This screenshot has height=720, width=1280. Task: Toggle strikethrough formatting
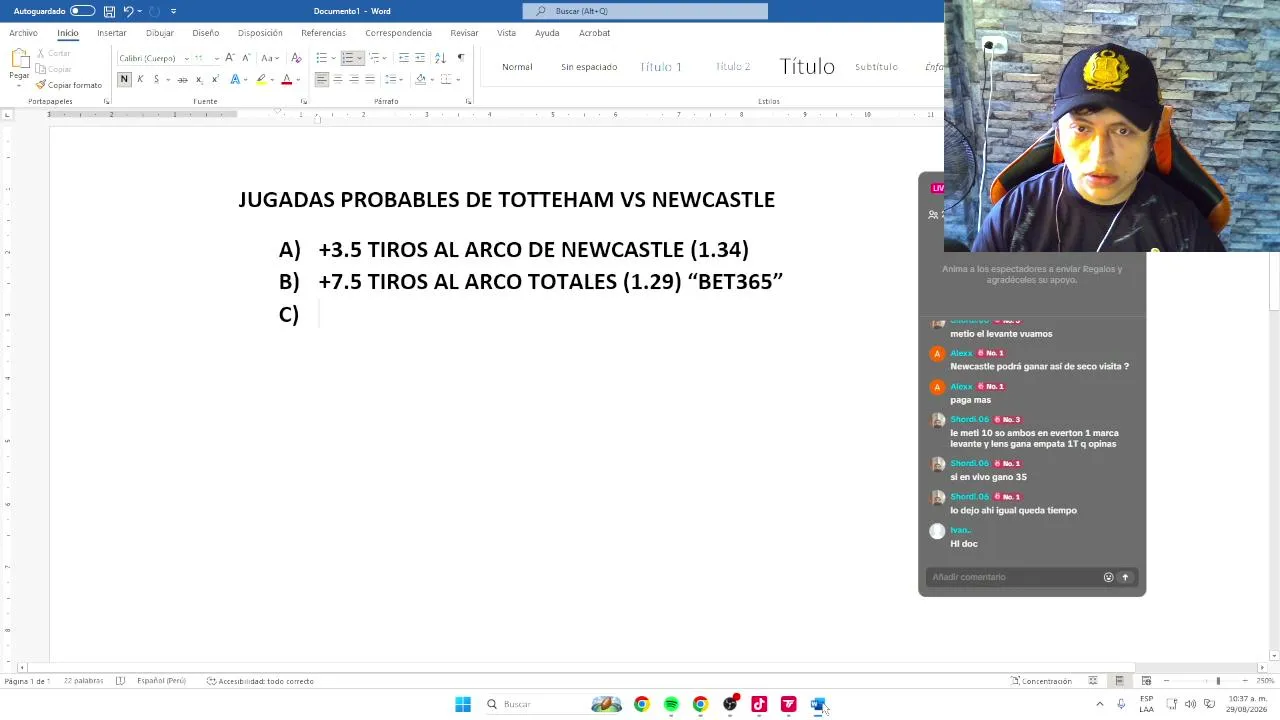coord(182,79)
